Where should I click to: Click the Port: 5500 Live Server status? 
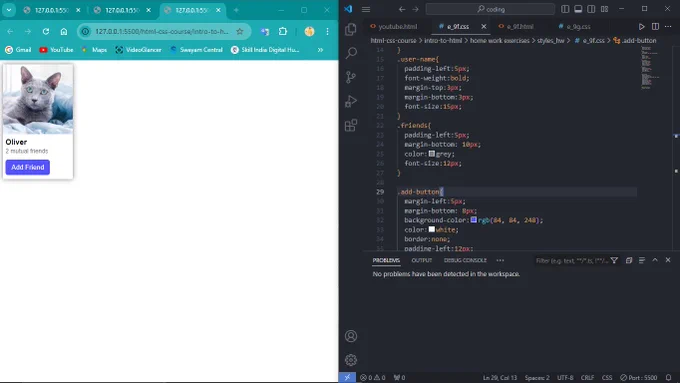click(x=638, y=377)
